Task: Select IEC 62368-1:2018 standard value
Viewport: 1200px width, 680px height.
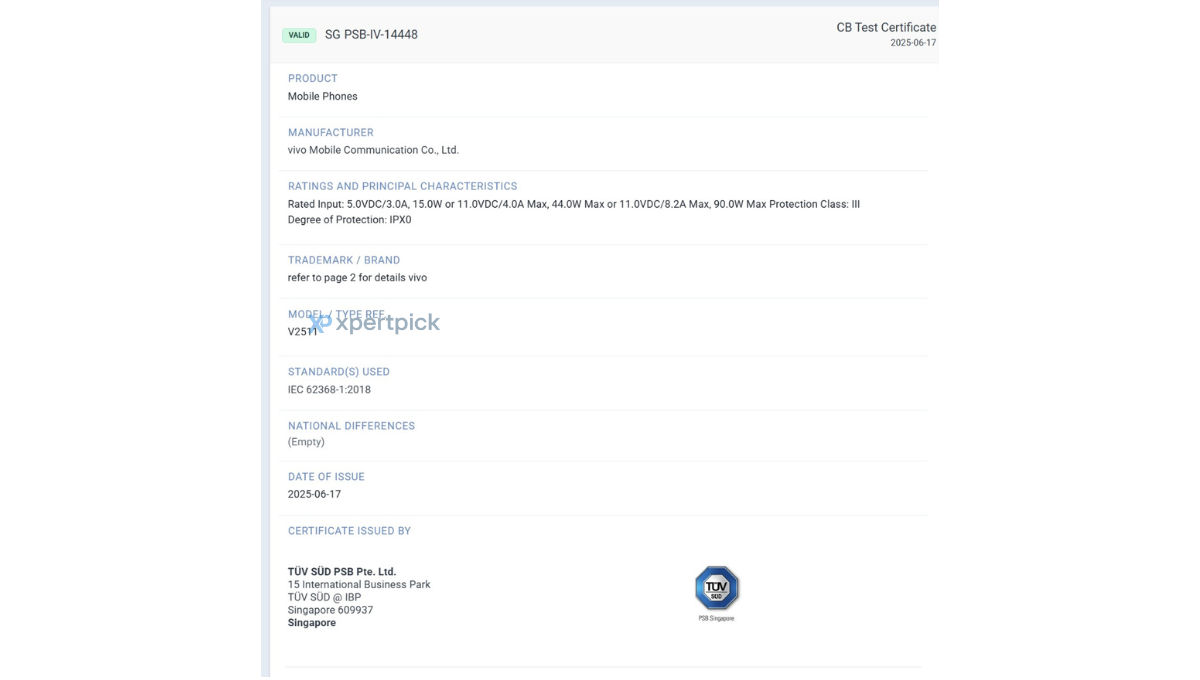Action: 329,390
